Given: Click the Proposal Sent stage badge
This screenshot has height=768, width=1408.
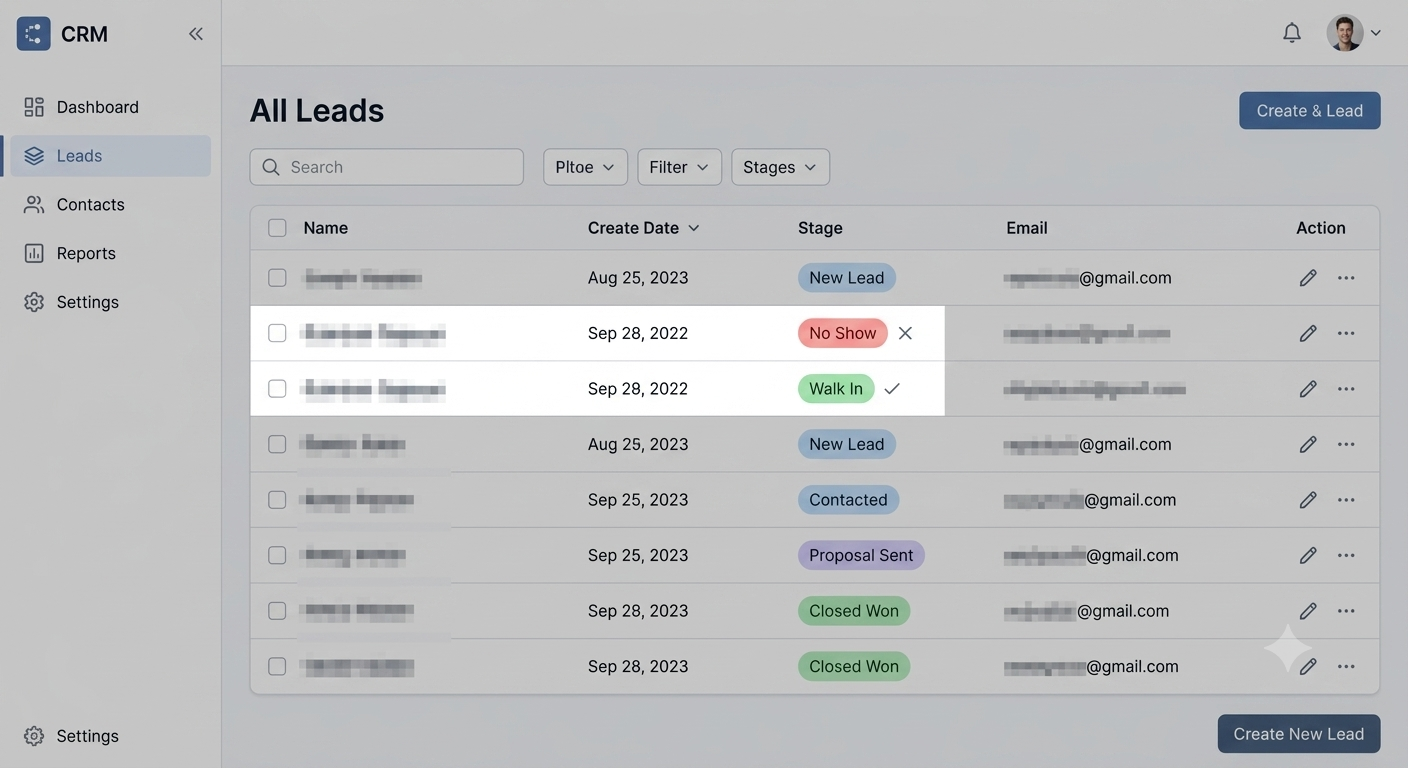Looking at the screenshot, I should [x=861, y=555].
